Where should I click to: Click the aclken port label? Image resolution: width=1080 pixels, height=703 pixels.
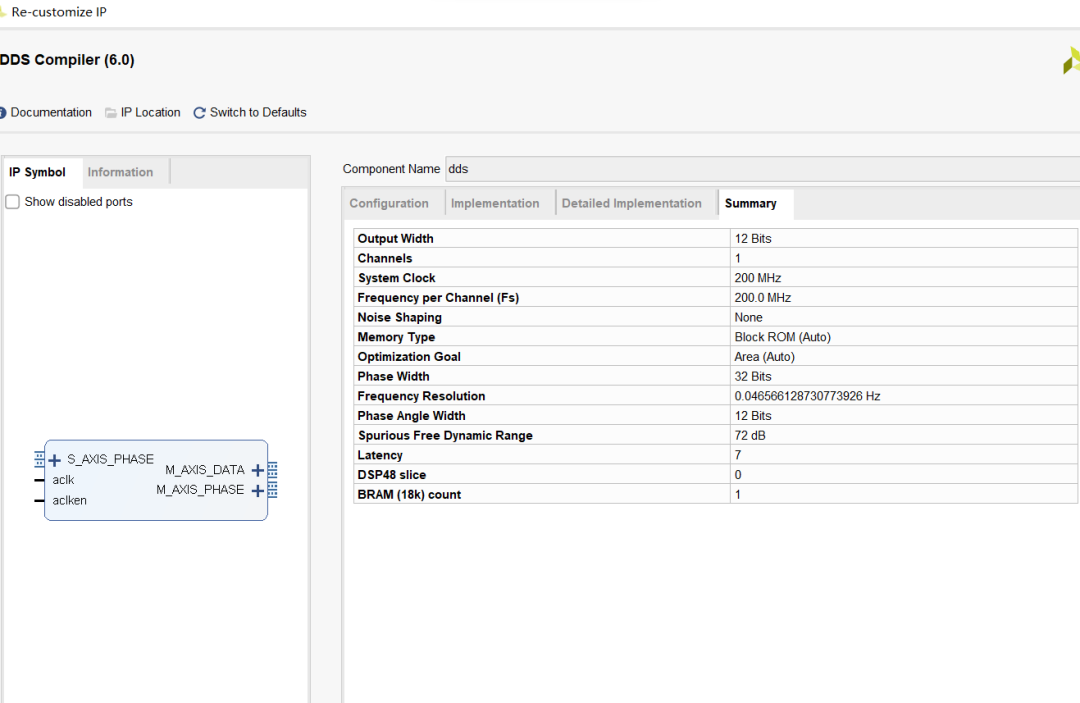70,501
